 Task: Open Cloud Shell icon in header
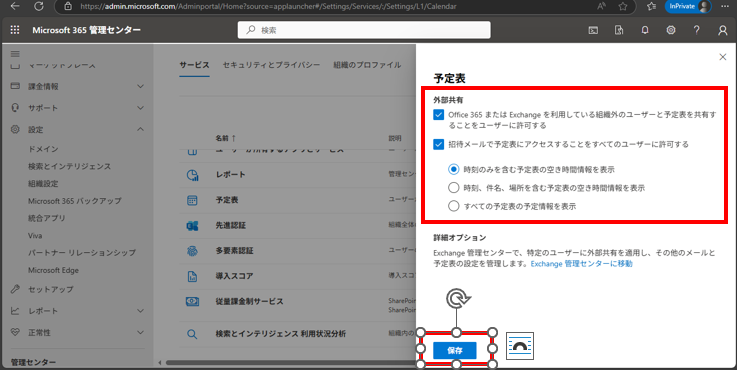[x=593, y=30]
